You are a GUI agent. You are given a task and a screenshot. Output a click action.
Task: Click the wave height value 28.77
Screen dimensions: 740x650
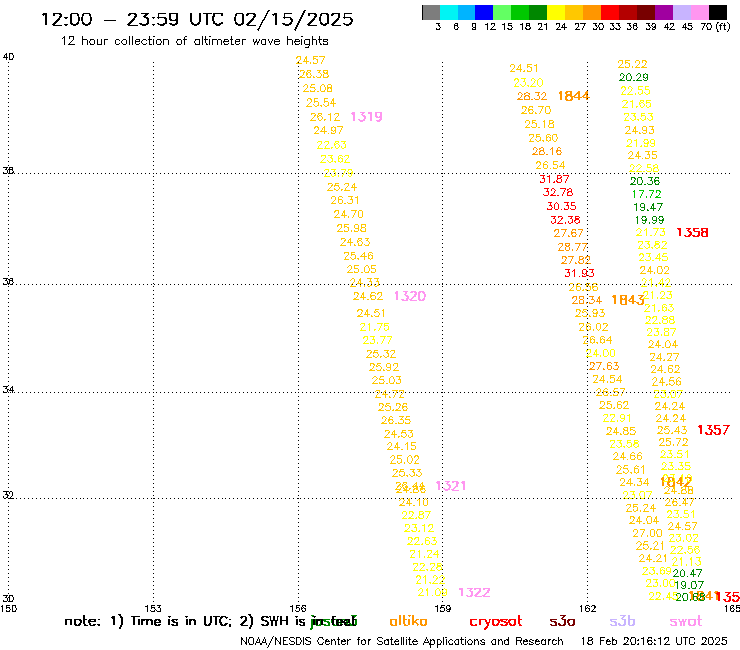click(572, 246)
